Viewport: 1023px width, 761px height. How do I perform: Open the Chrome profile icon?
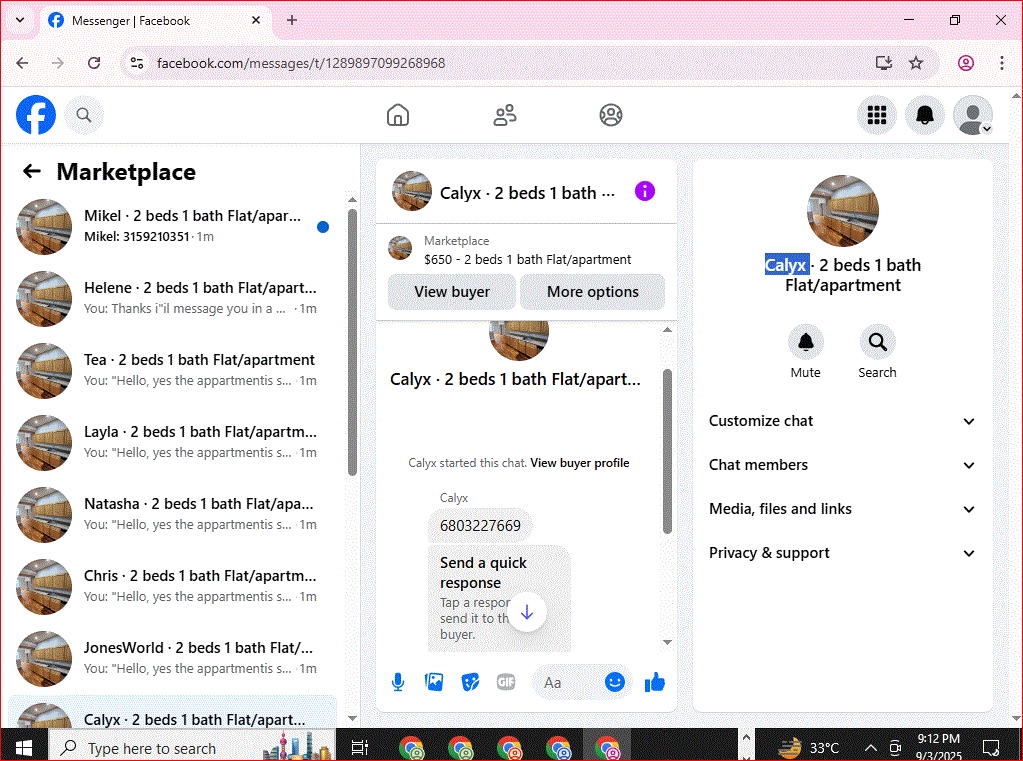click(966, 63)
